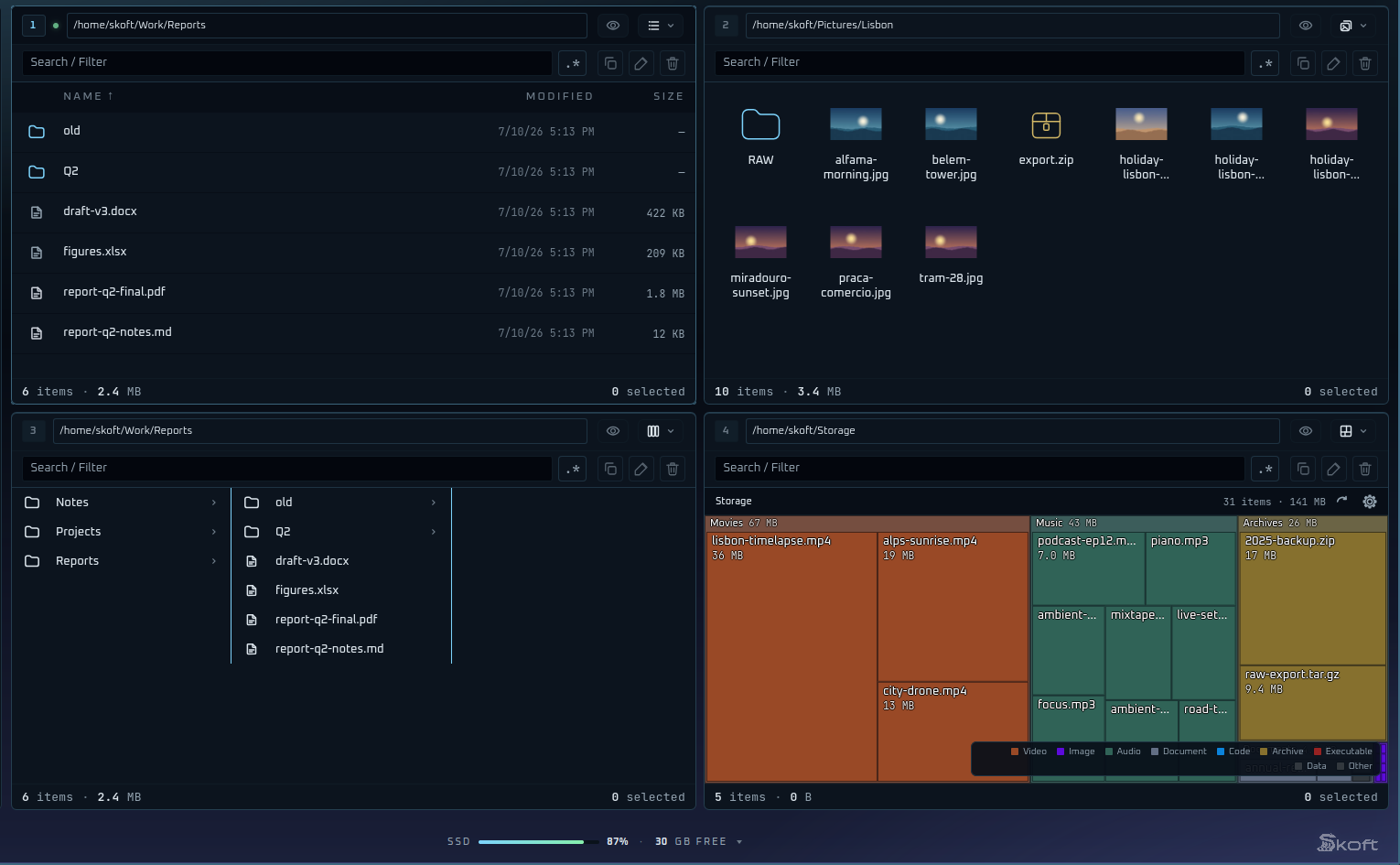Image resolution: width=1400 pixels, height=865 pixels.
Task: Click the /home/skoft/Storage path field
Action: click(x=1012, y=431)
